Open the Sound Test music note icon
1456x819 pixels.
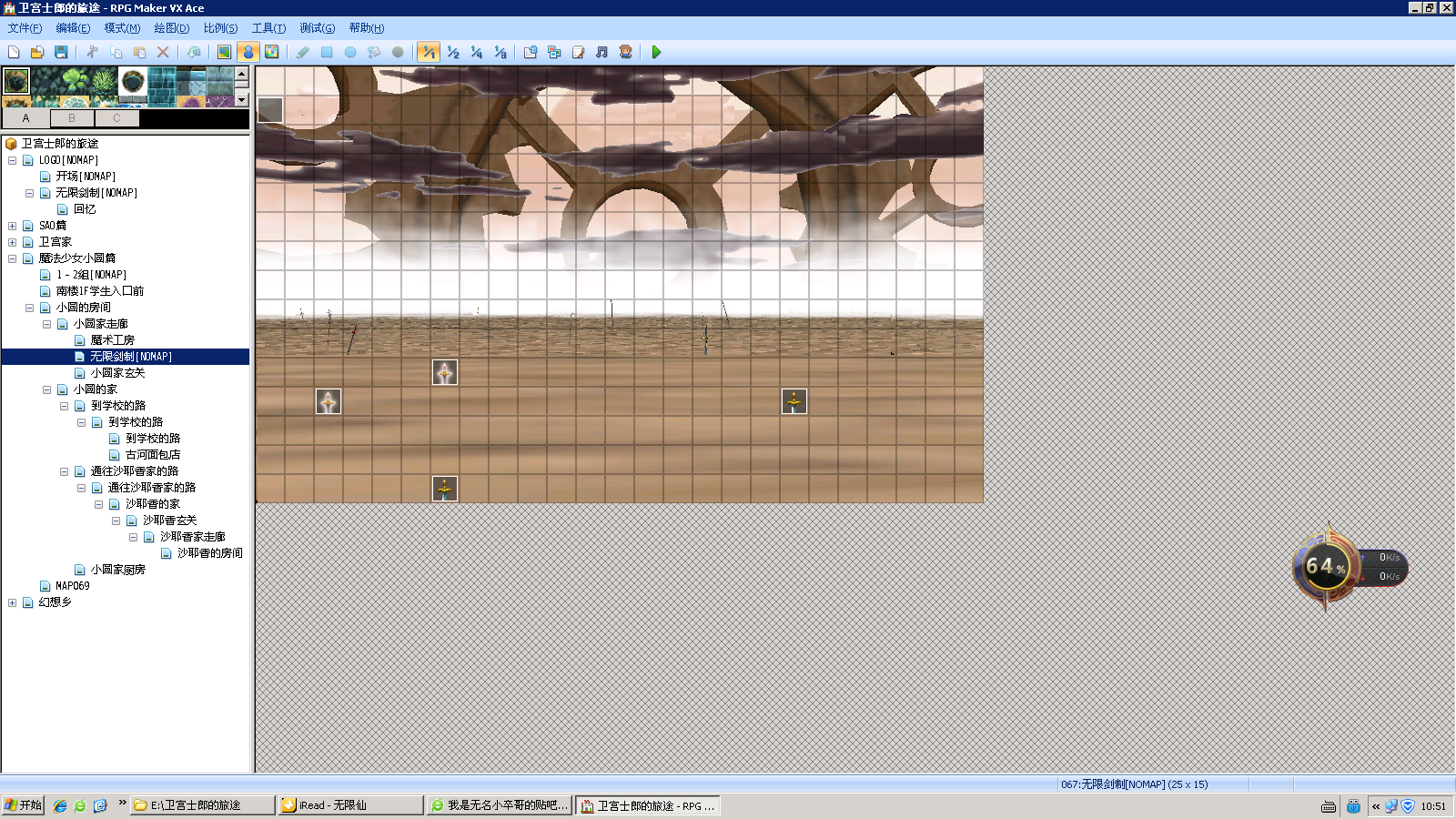click(602, 52)
